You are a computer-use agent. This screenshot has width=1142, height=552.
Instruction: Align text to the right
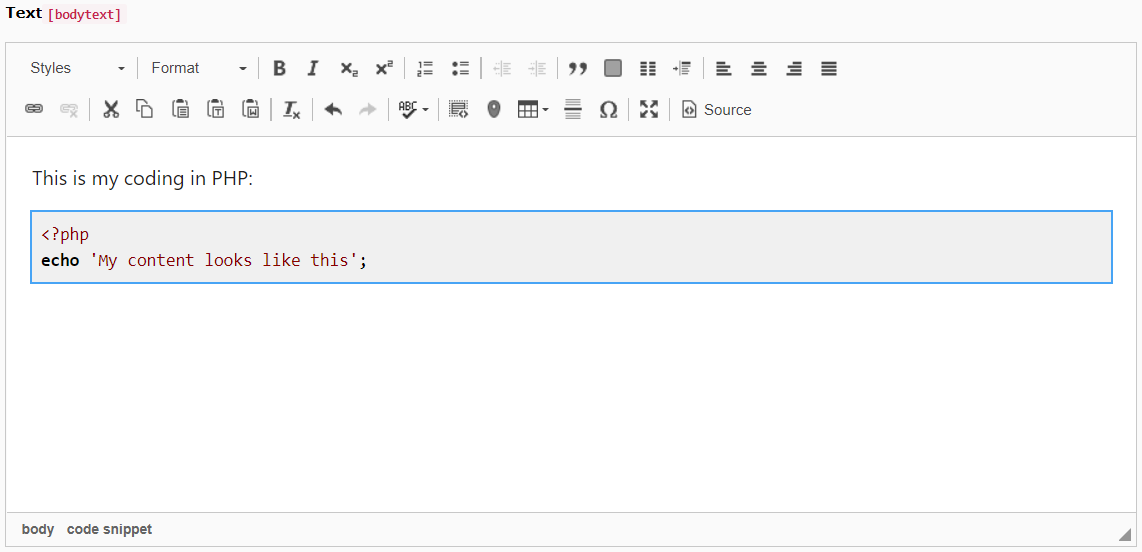pos(794,68)
